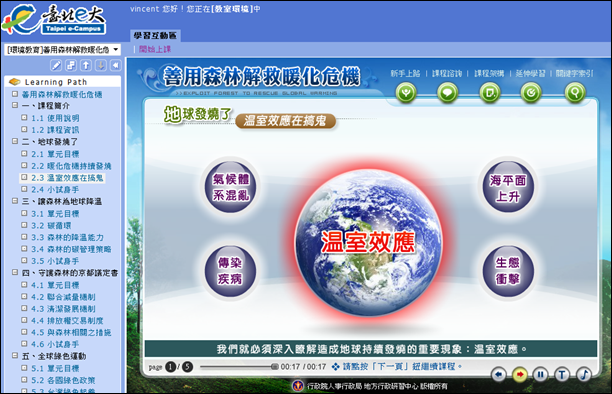Click the 新手上路 text link
Screen dimensions: 612x394
(405, 73)
